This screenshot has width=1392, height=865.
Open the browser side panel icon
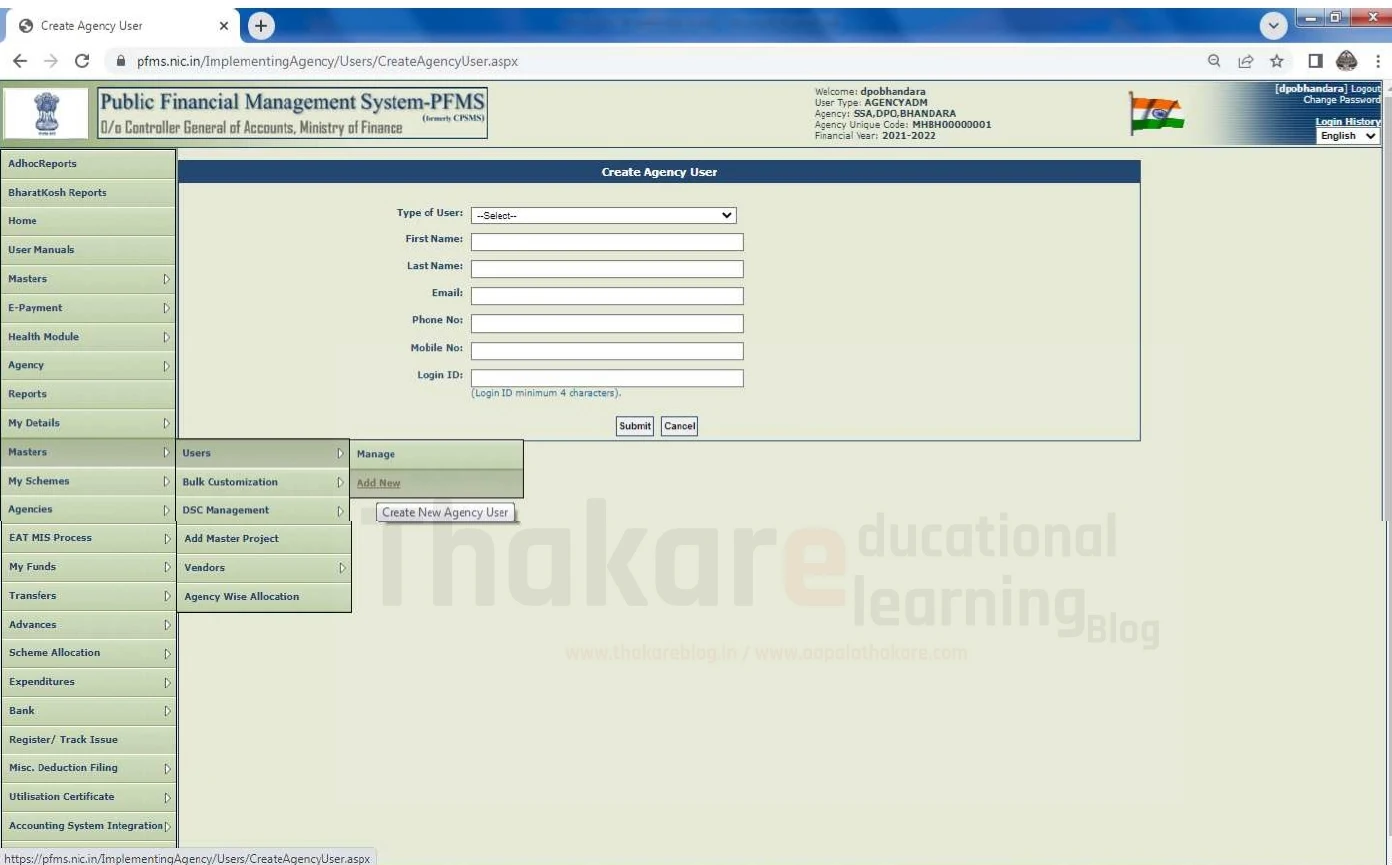coord(1315,61)
